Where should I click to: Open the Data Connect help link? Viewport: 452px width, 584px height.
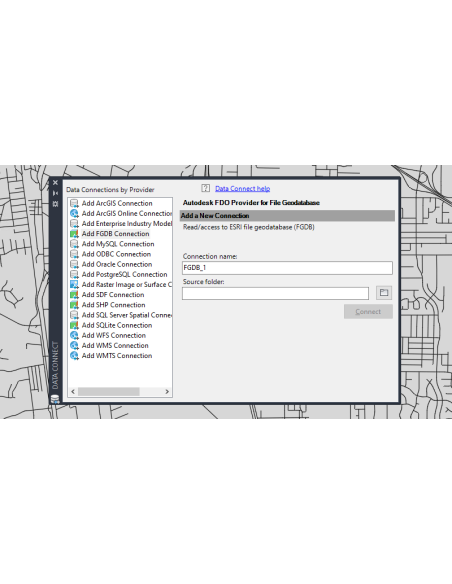(x=242, y=188)
